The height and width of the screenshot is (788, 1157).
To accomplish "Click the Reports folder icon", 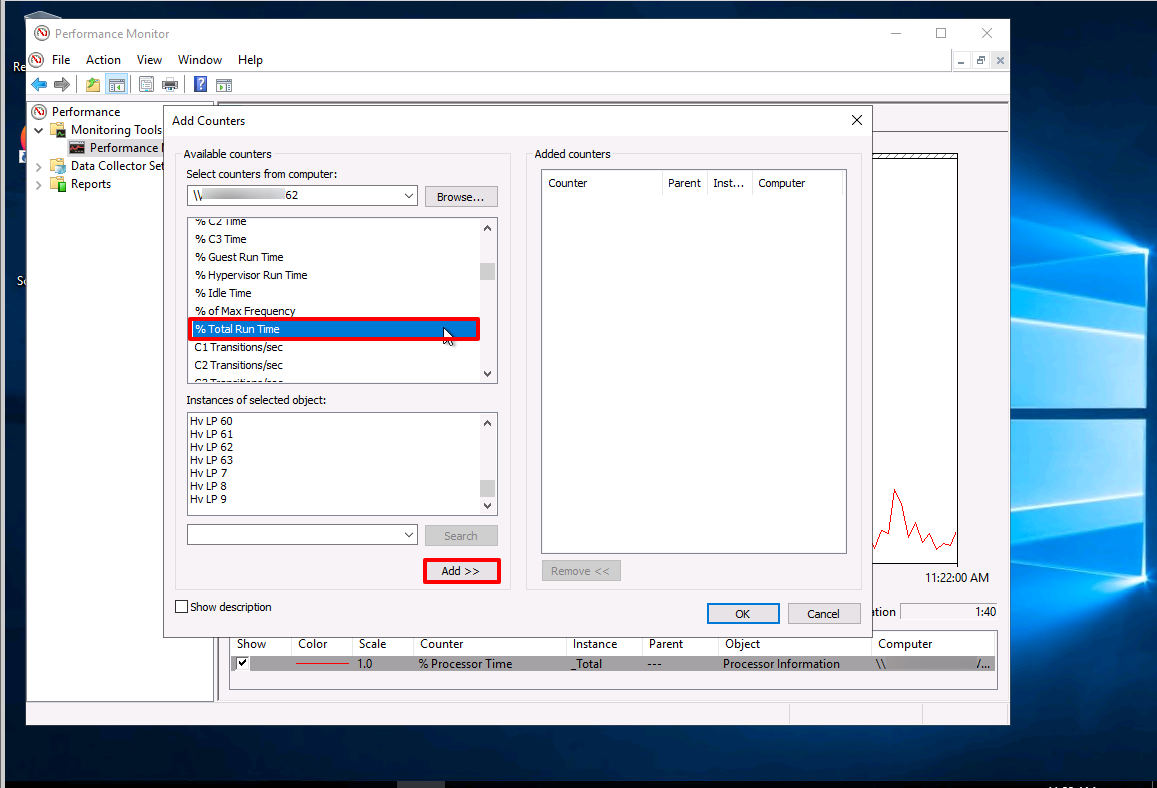I will [58, 184].
